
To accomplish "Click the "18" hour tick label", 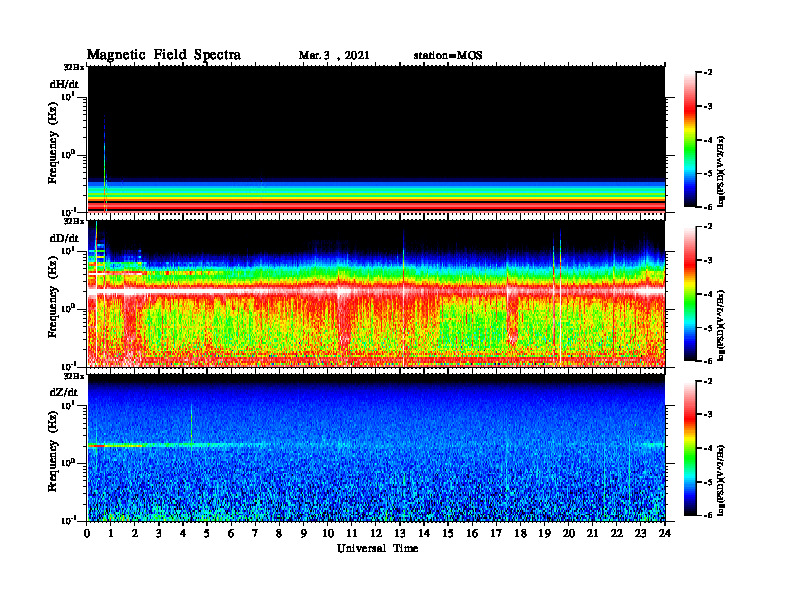I will click(520, 533).
